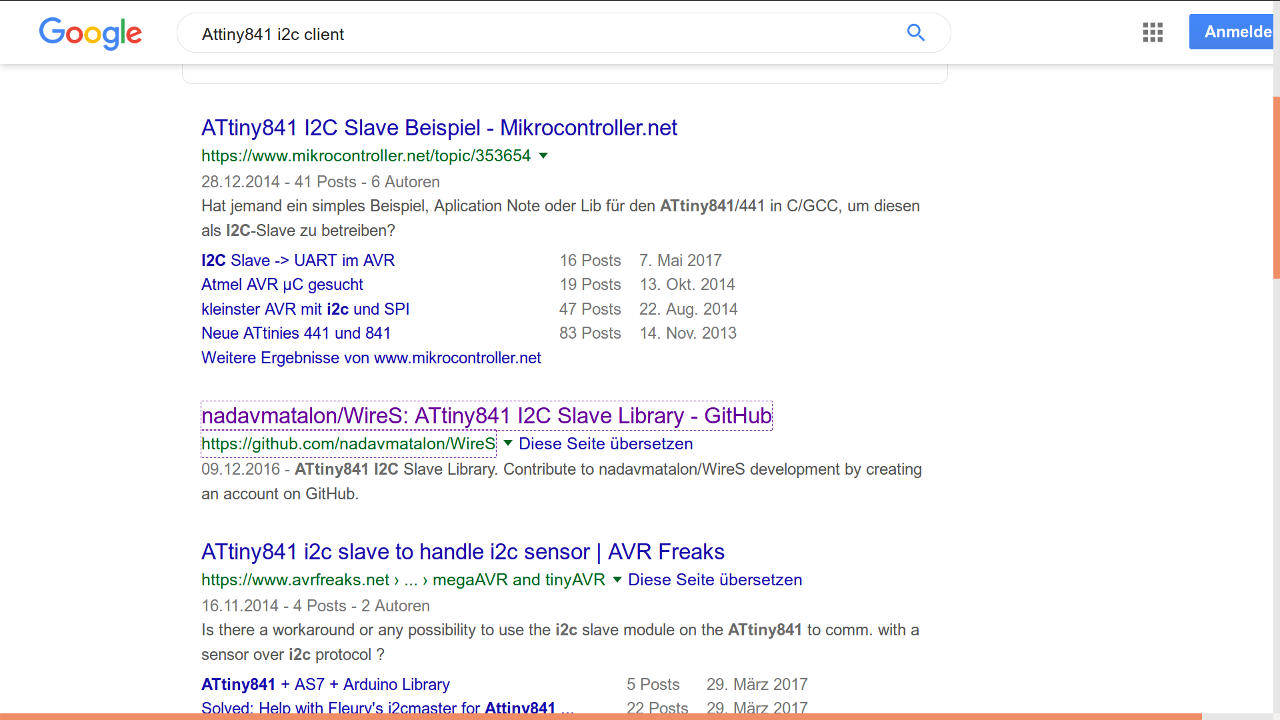Click the '47 Posts' entry
This screenshot has height=720, width=1280.
coord(590,309)
